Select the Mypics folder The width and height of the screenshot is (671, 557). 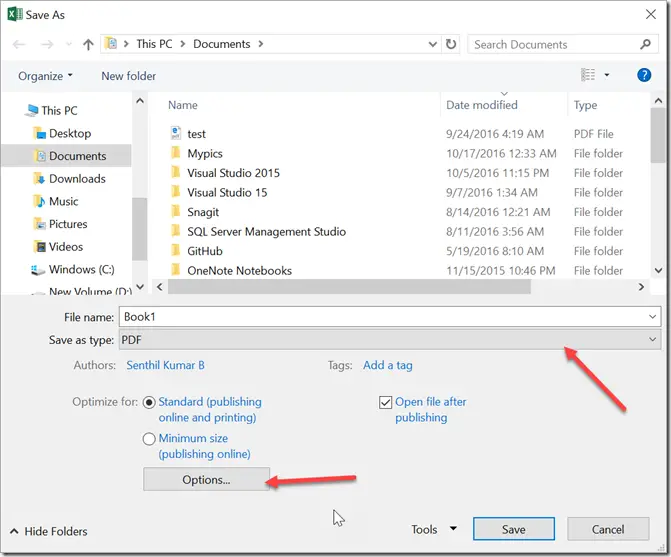click(x=205, y=154)
